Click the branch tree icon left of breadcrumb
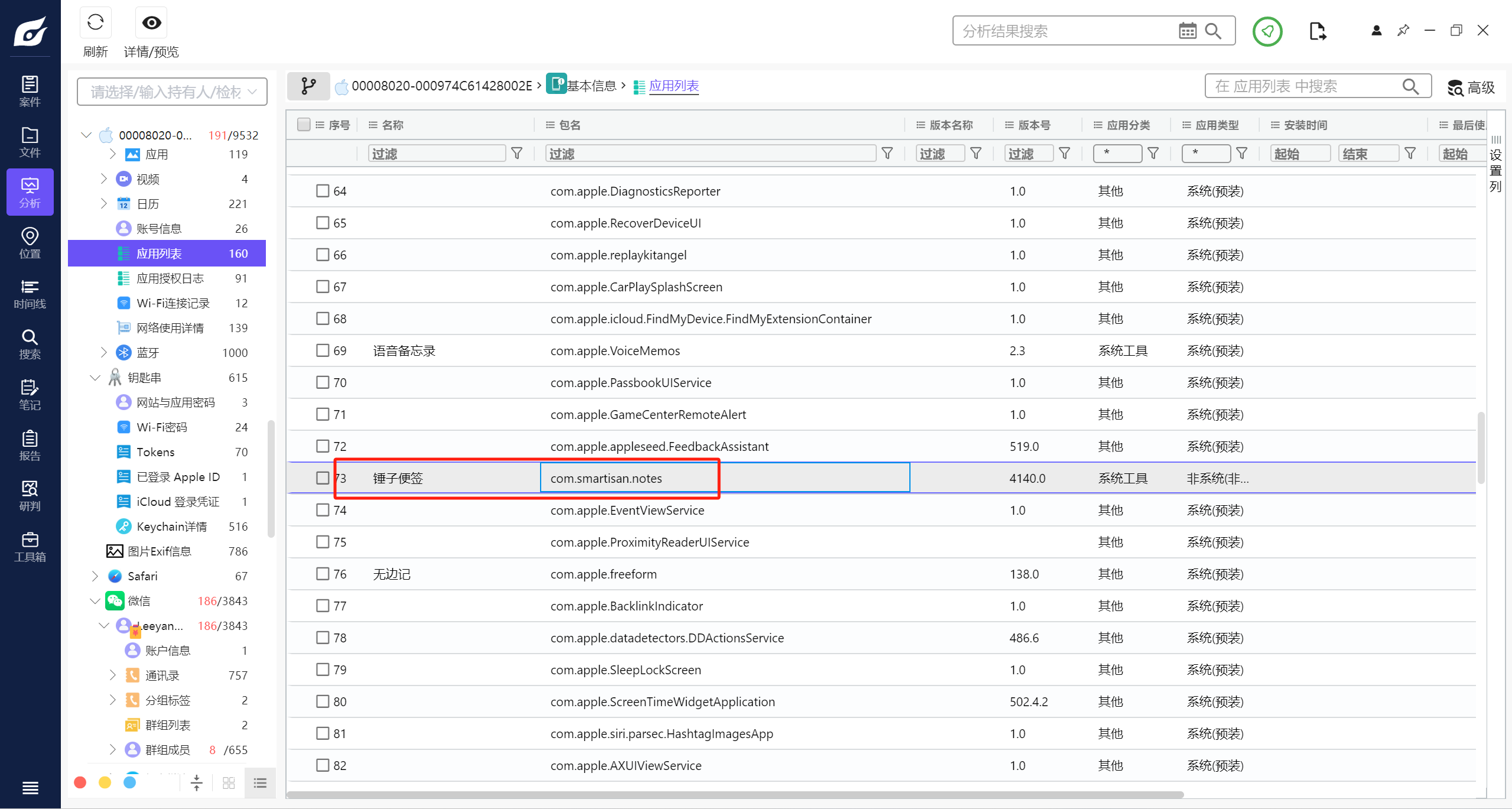The width and height of the screenshot is (1512, 809). pos(308,86)
